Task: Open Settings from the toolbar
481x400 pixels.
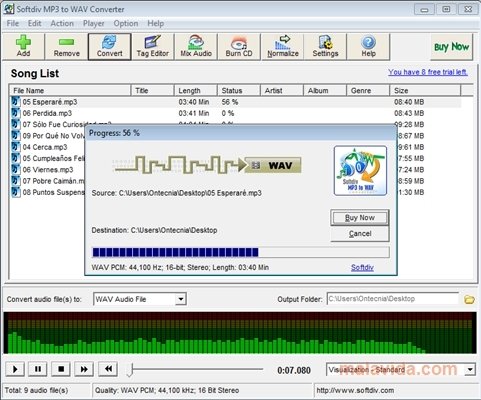Action: tap(325, 47)
